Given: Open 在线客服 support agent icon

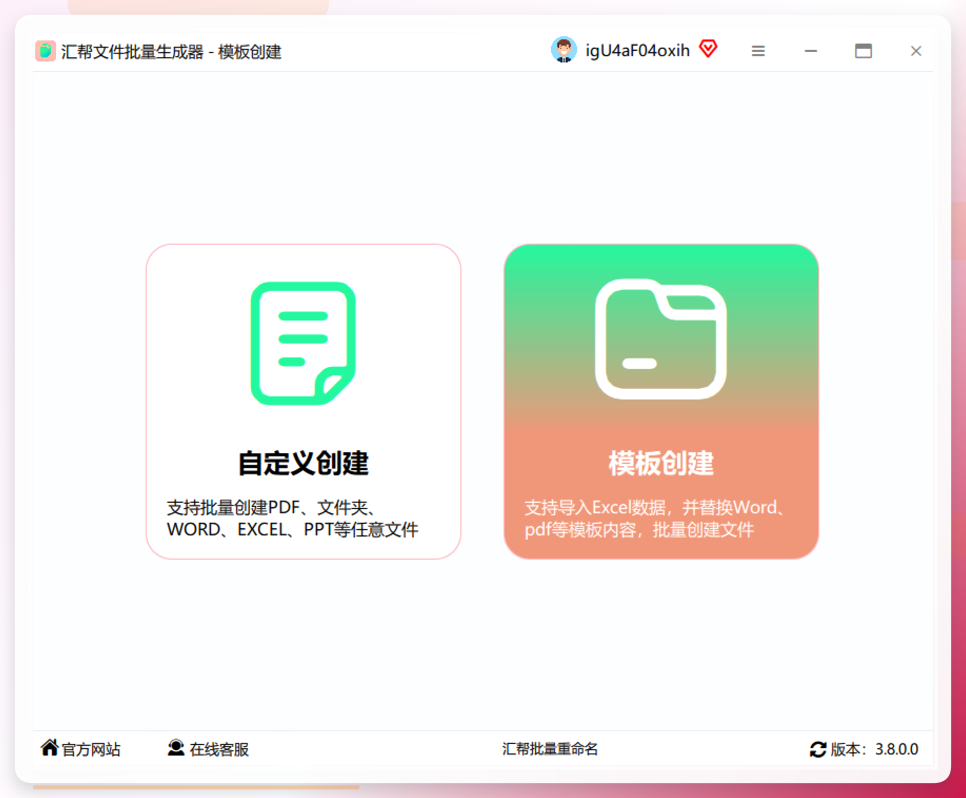Looking at the screenshot, I should click(x=176, y=747).
